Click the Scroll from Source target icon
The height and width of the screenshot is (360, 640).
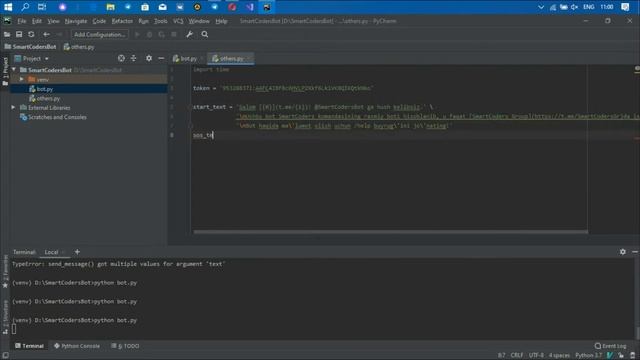121,58
